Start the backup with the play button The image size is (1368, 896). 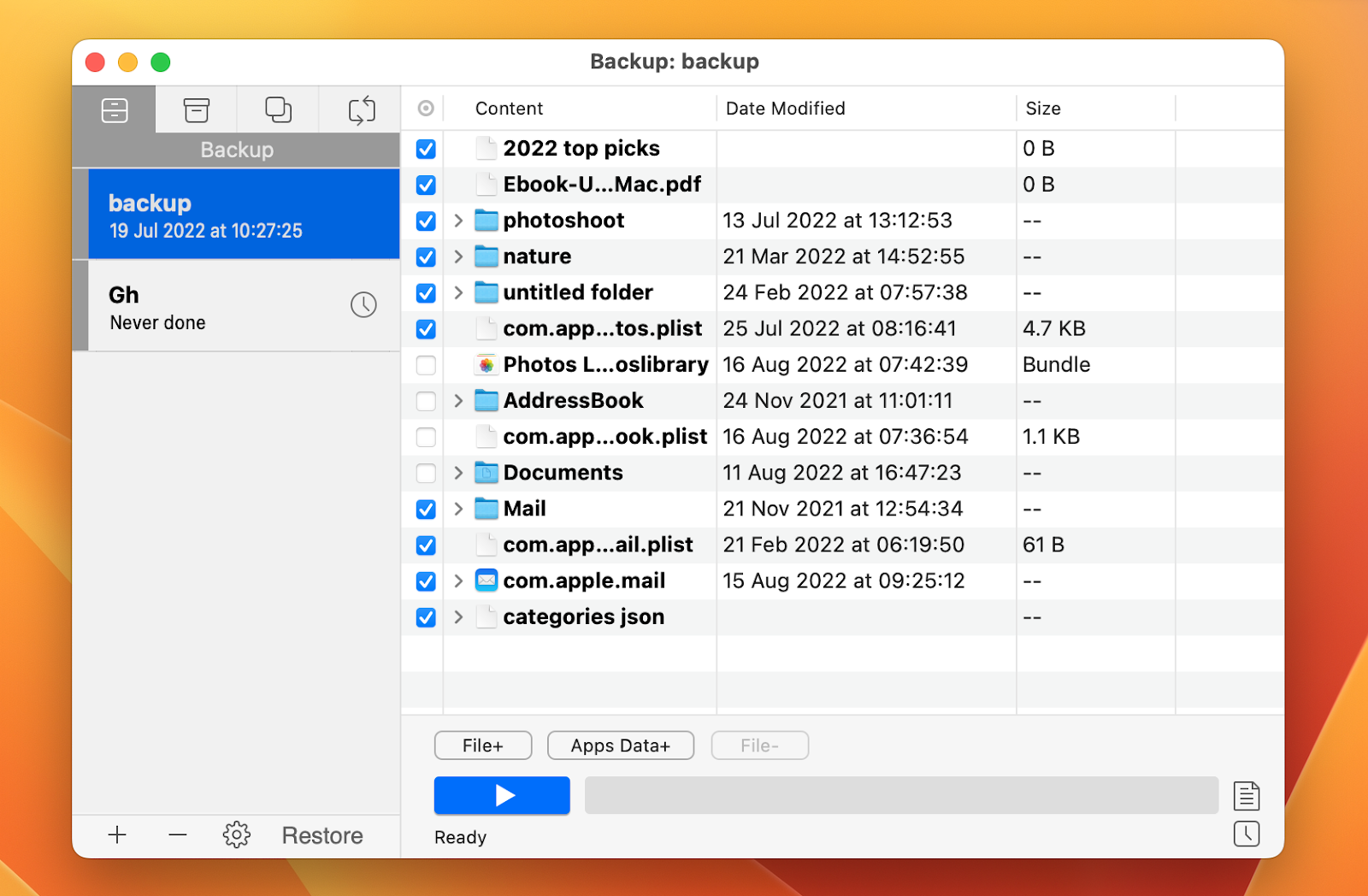(x=502, y=795)
